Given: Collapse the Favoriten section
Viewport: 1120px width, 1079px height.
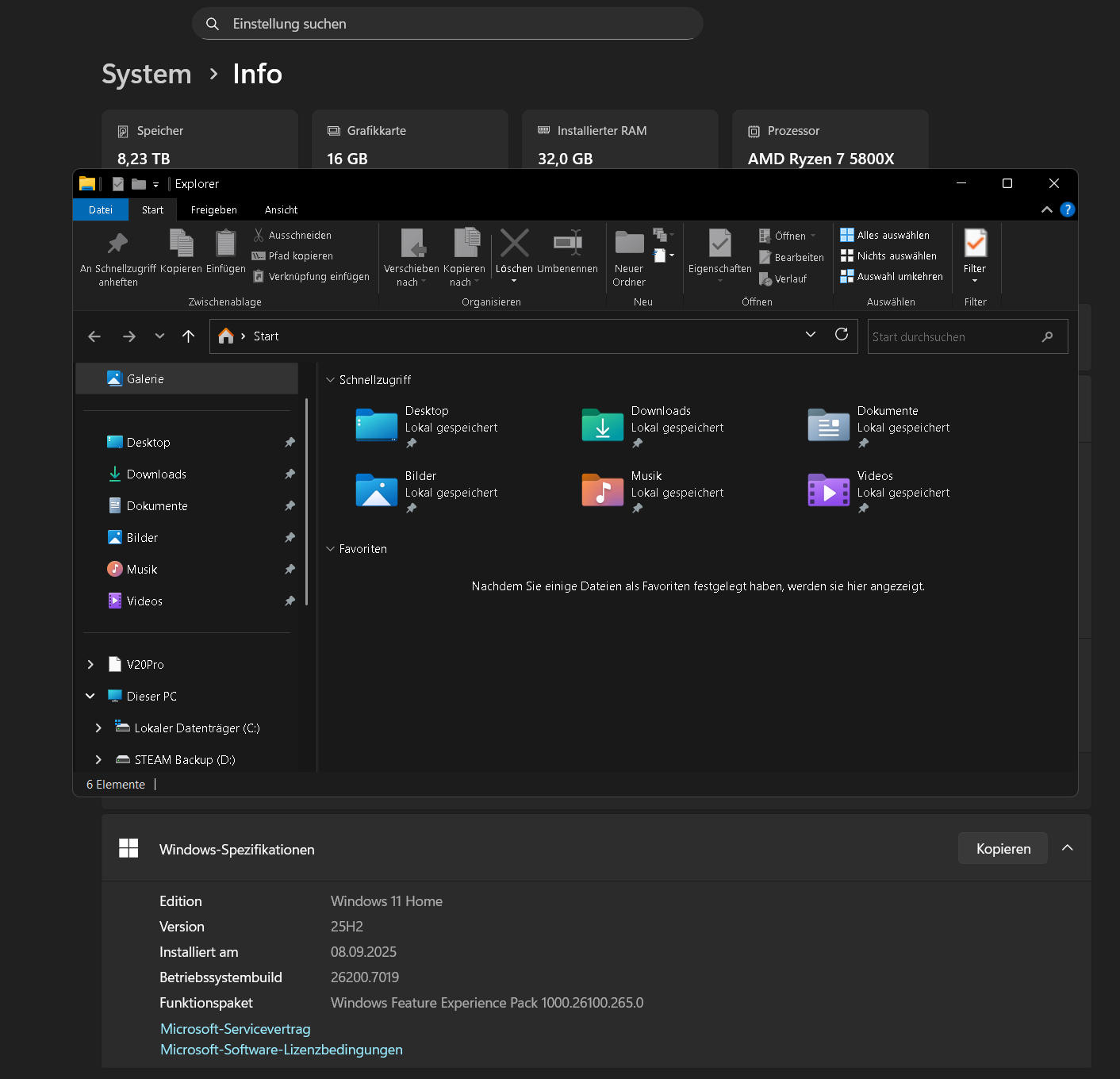Looking at the screenshot, I should pos(331,549).
